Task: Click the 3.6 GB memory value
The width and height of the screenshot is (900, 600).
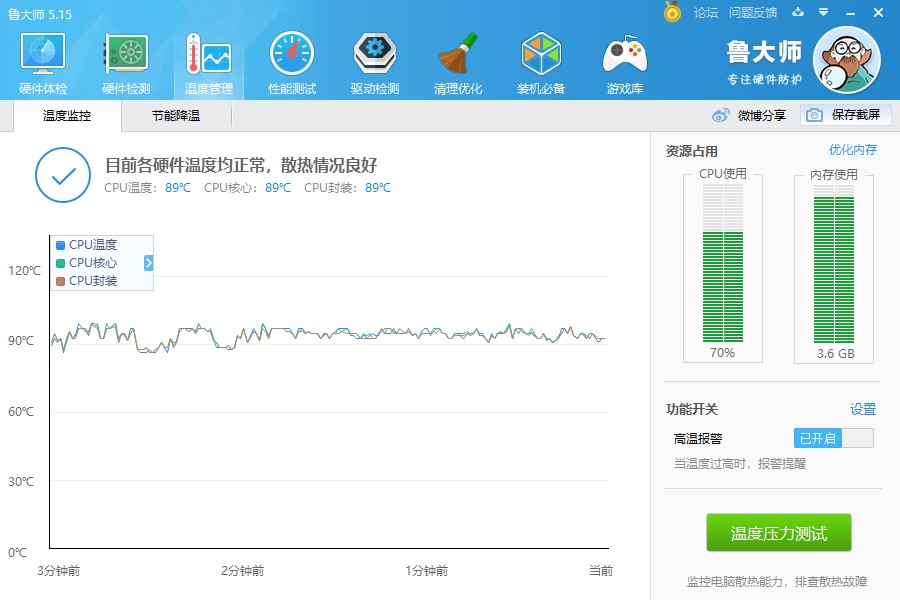Action: (x=836, y=354)
